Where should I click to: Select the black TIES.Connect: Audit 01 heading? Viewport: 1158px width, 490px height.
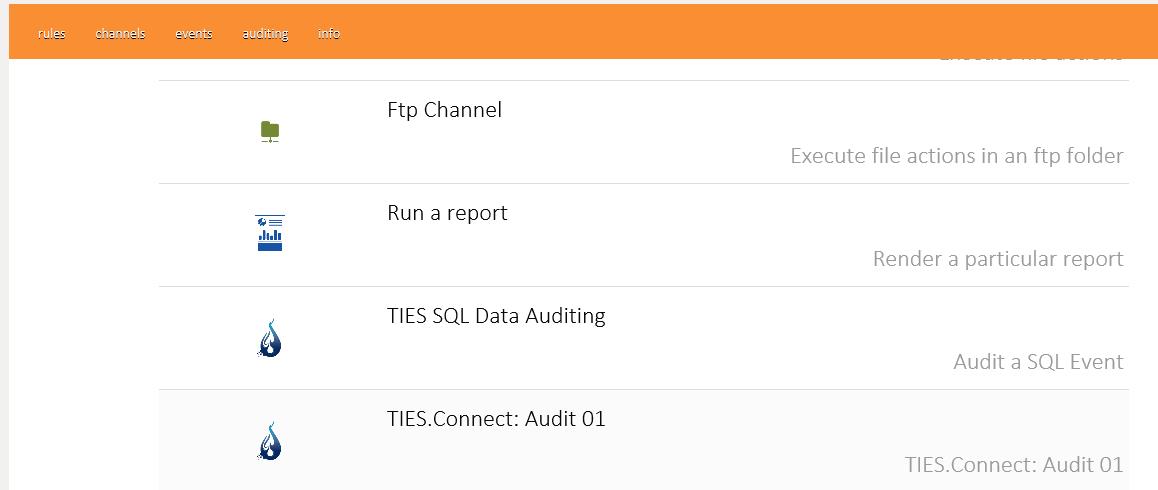(x=496, y=419)
